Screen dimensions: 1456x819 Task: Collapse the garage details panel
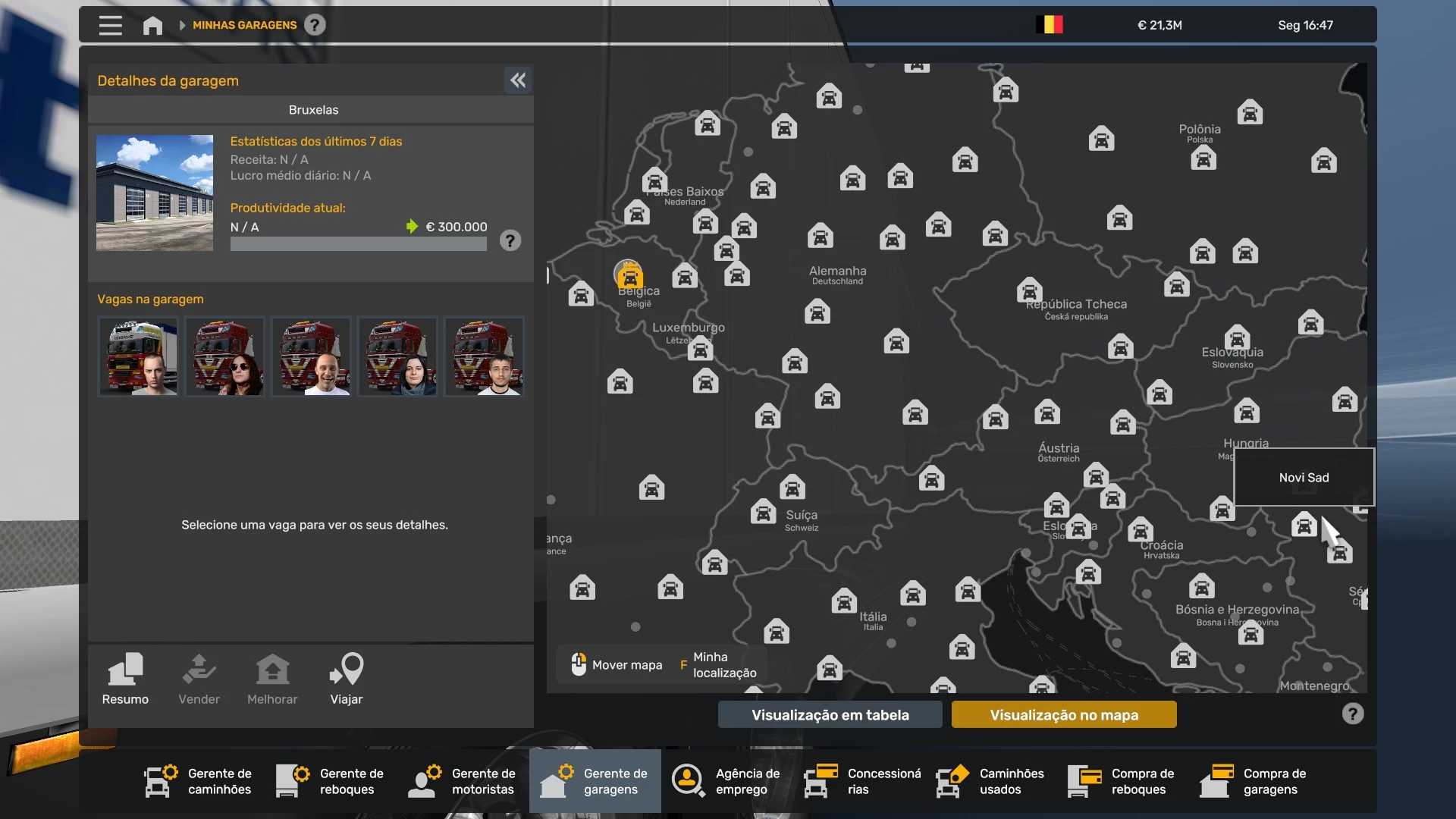click(518, 80)
